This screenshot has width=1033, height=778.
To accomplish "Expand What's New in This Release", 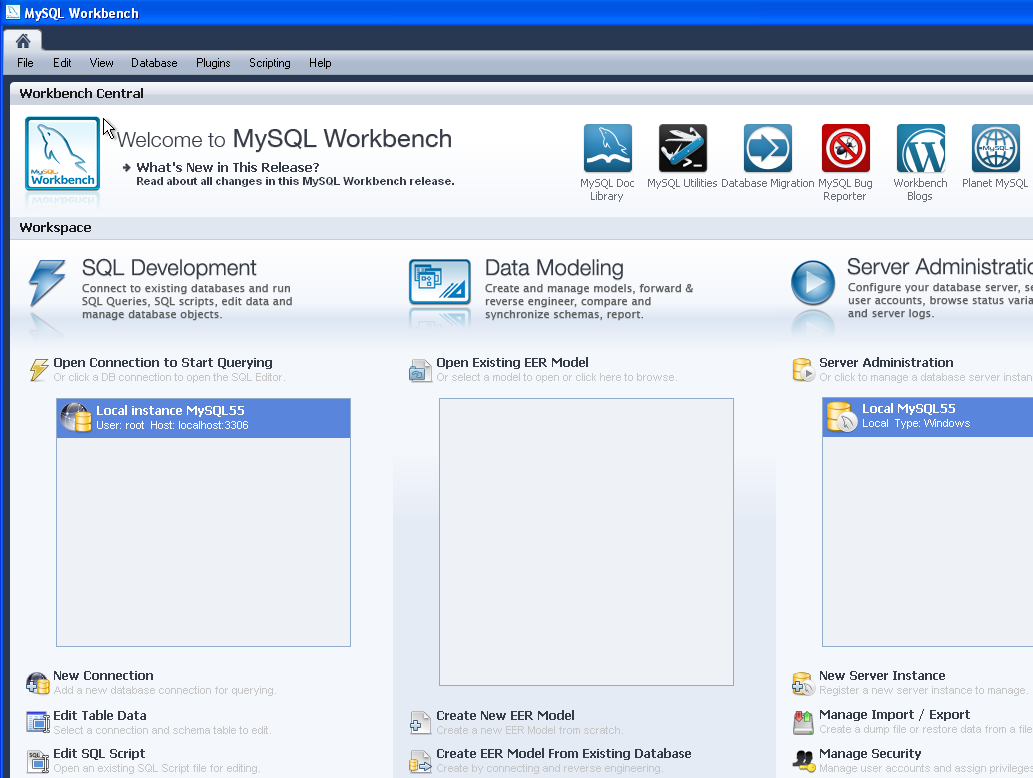I will [227, 168].
